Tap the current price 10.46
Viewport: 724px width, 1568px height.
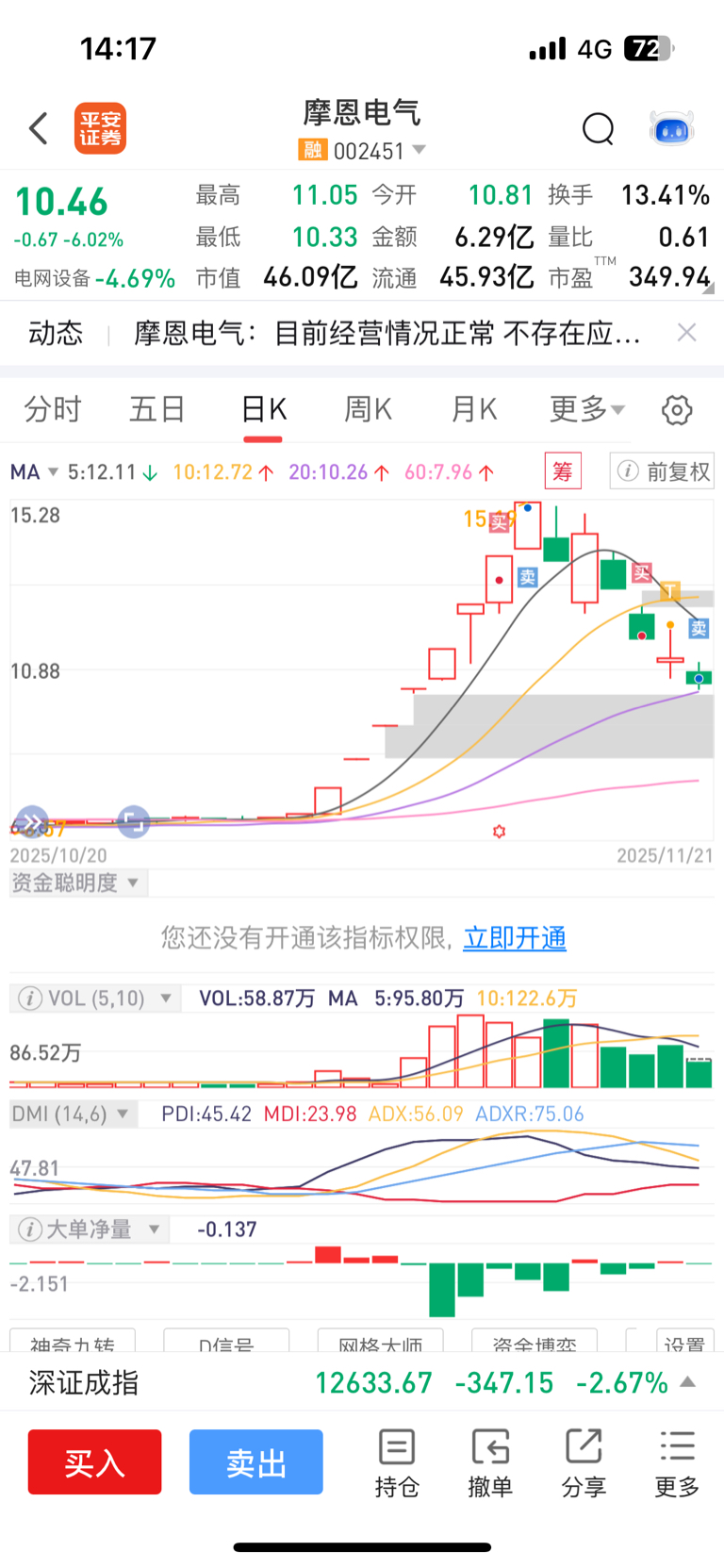[x=61, y=202]
